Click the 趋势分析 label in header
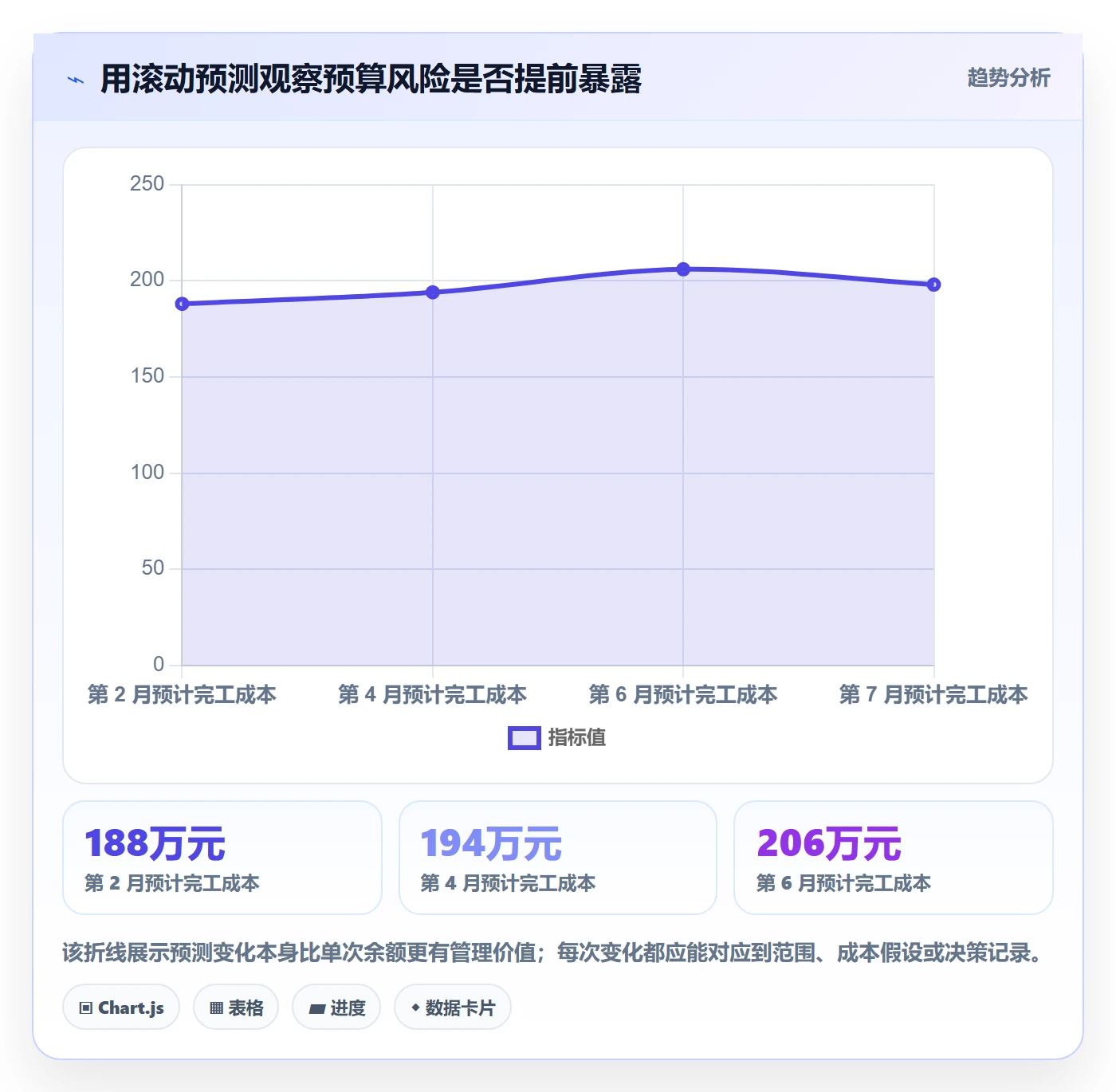Viewport: 1116px width, 1092px height. coord(1008,78)
